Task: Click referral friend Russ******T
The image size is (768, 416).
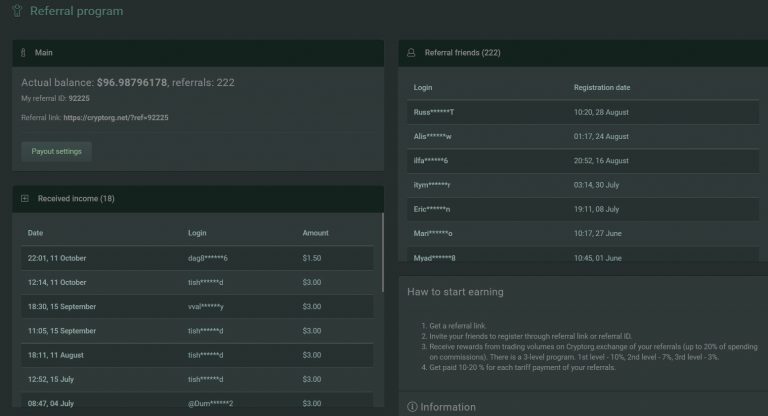Action: click(x=433, y=112)
